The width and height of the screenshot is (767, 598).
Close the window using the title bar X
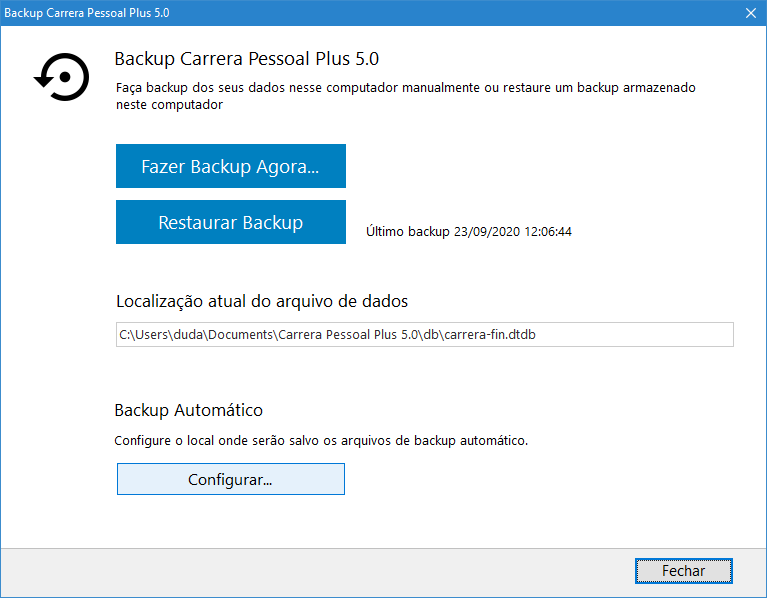tap(750, 13)
